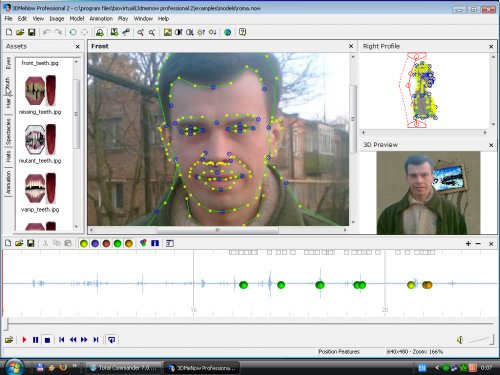Screen dimensions: 500x375
Task: Open animation file in timeline toolbar
Action: click(x=19, y=243)
